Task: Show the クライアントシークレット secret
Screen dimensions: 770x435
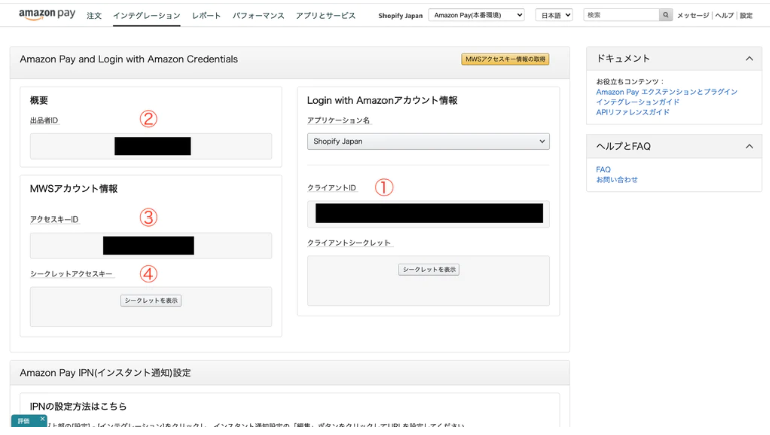Action: point(429,270)
